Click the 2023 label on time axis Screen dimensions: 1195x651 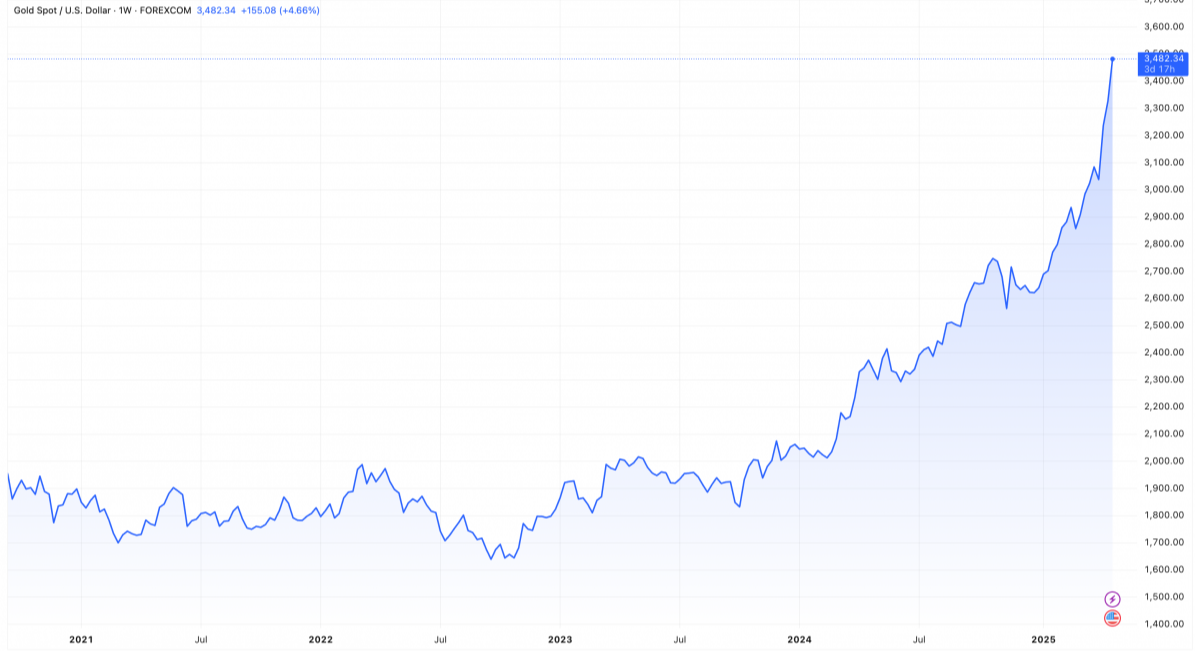coord(560,639)
